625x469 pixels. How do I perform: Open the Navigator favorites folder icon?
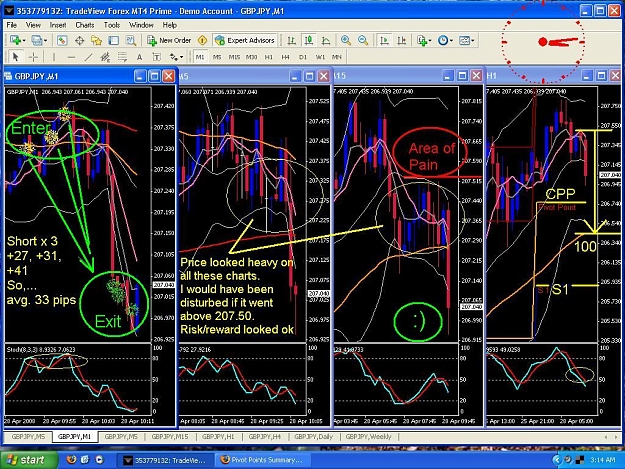coord(96,40)
